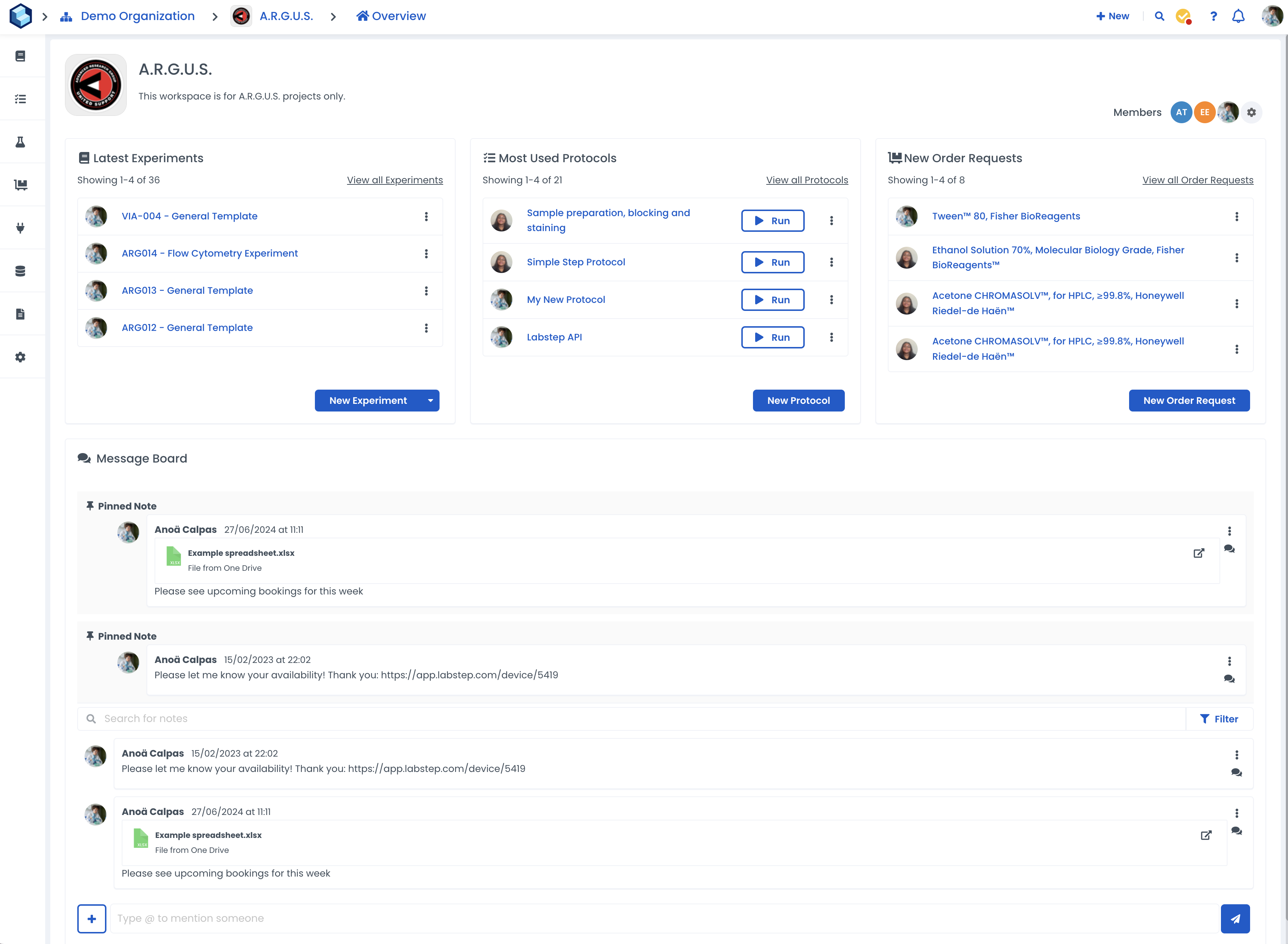The height and width of the screenshot is (944, 1288).
Task: Open the search magnifier in top bar
Action: 1159,16
